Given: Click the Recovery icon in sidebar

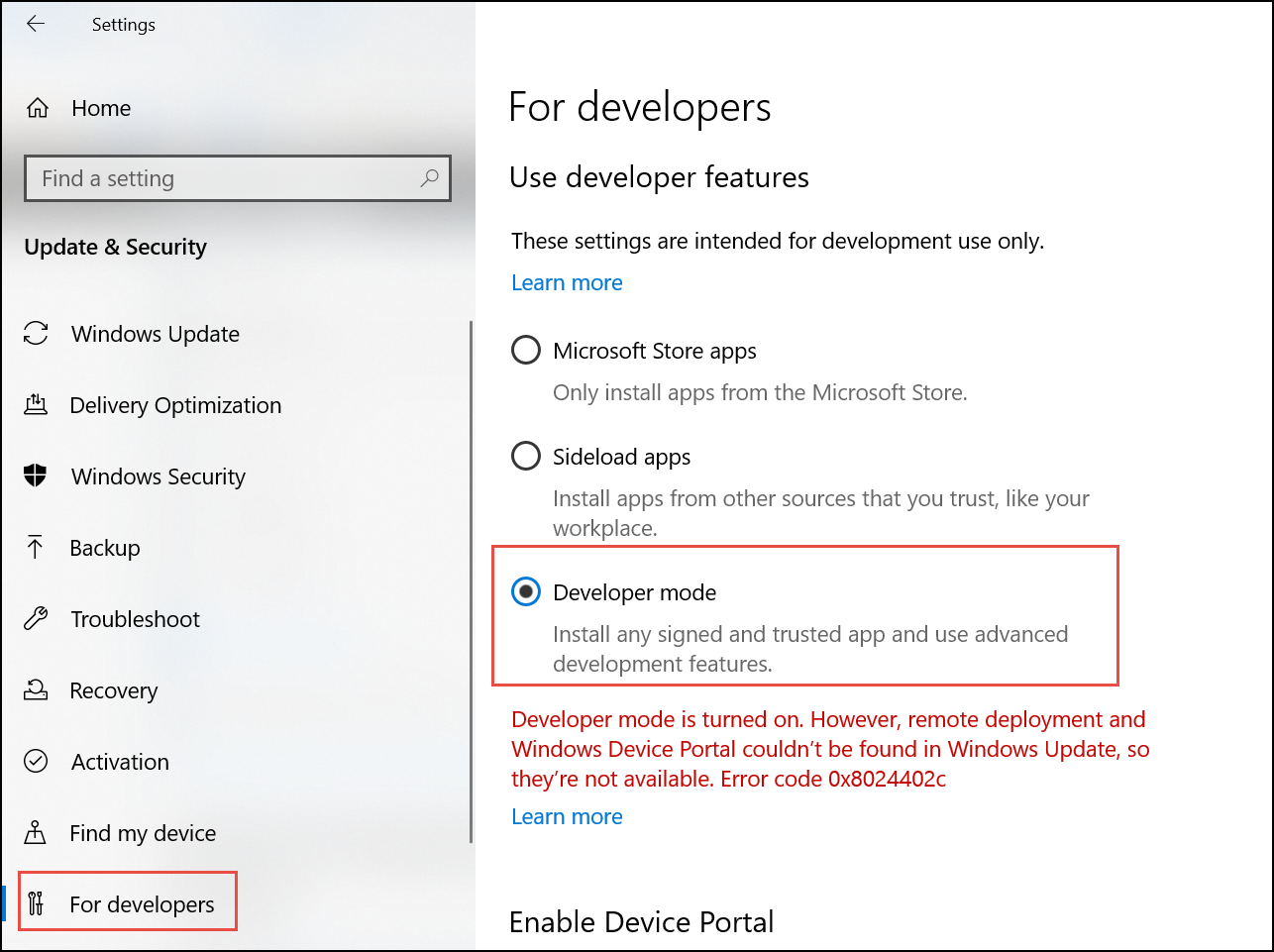Looking at the screenshot, I should click(36, 690).
